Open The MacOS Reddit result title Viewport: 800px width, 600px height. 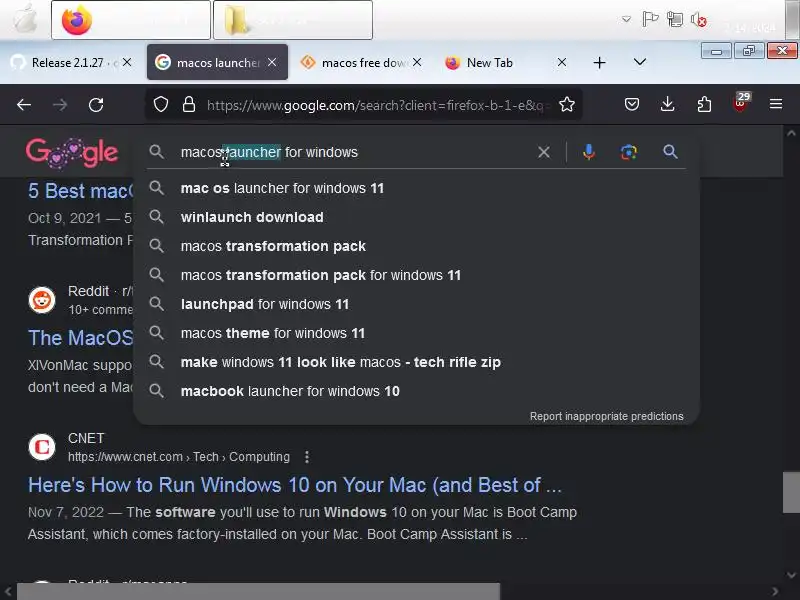(80, 338)
